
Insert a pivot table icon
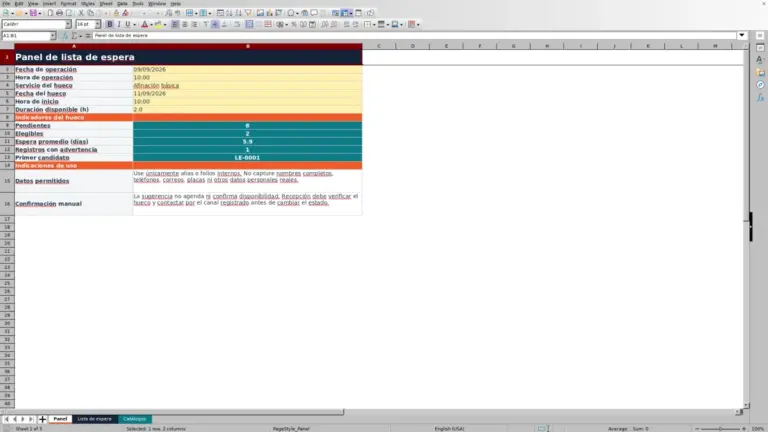[x=279, y=13]
